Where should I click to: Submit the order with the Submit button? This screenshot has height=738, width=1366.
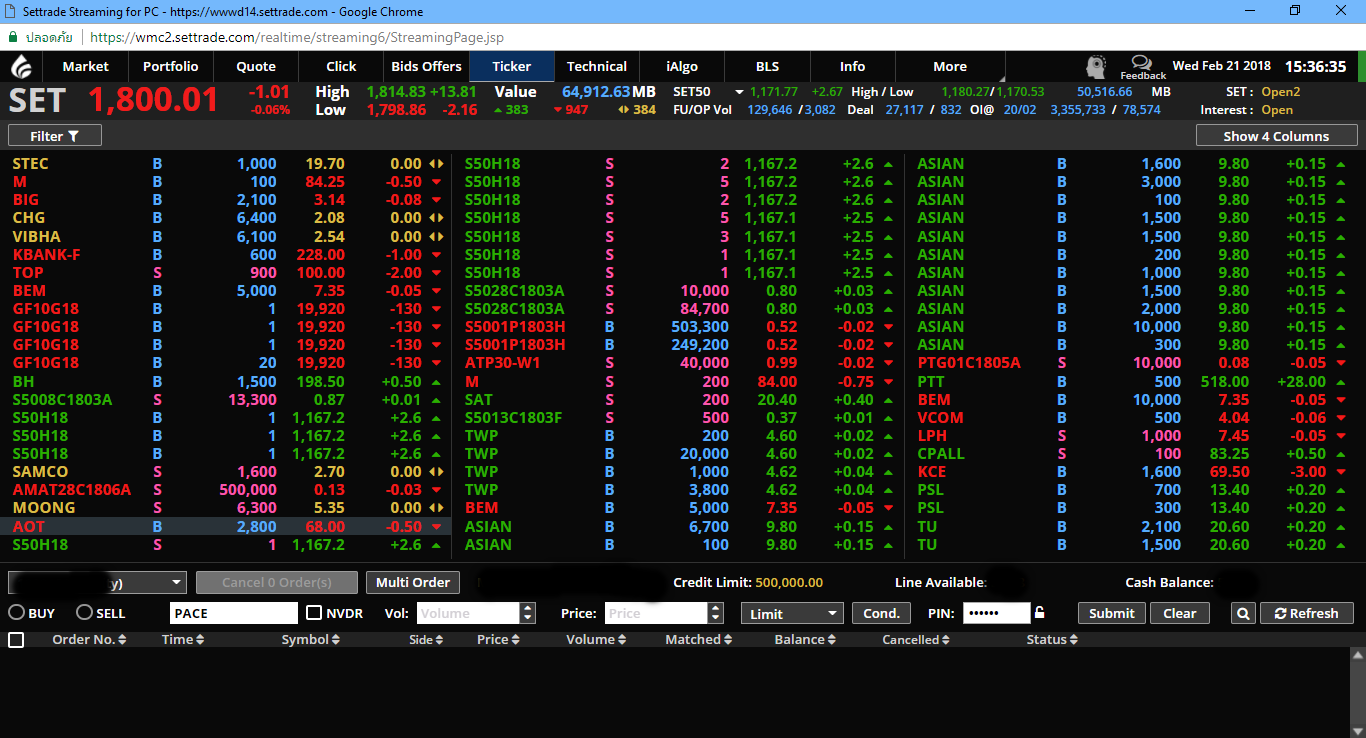pos(1111,613)
